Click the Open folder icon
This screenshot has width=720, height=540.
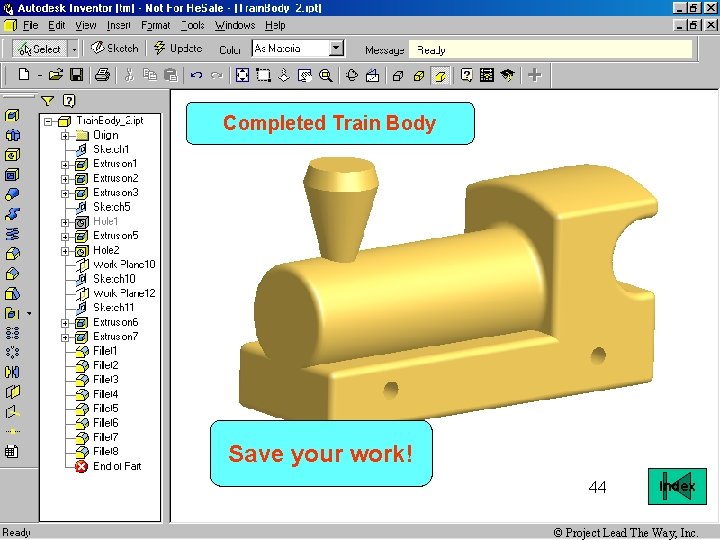click(56, 74)
